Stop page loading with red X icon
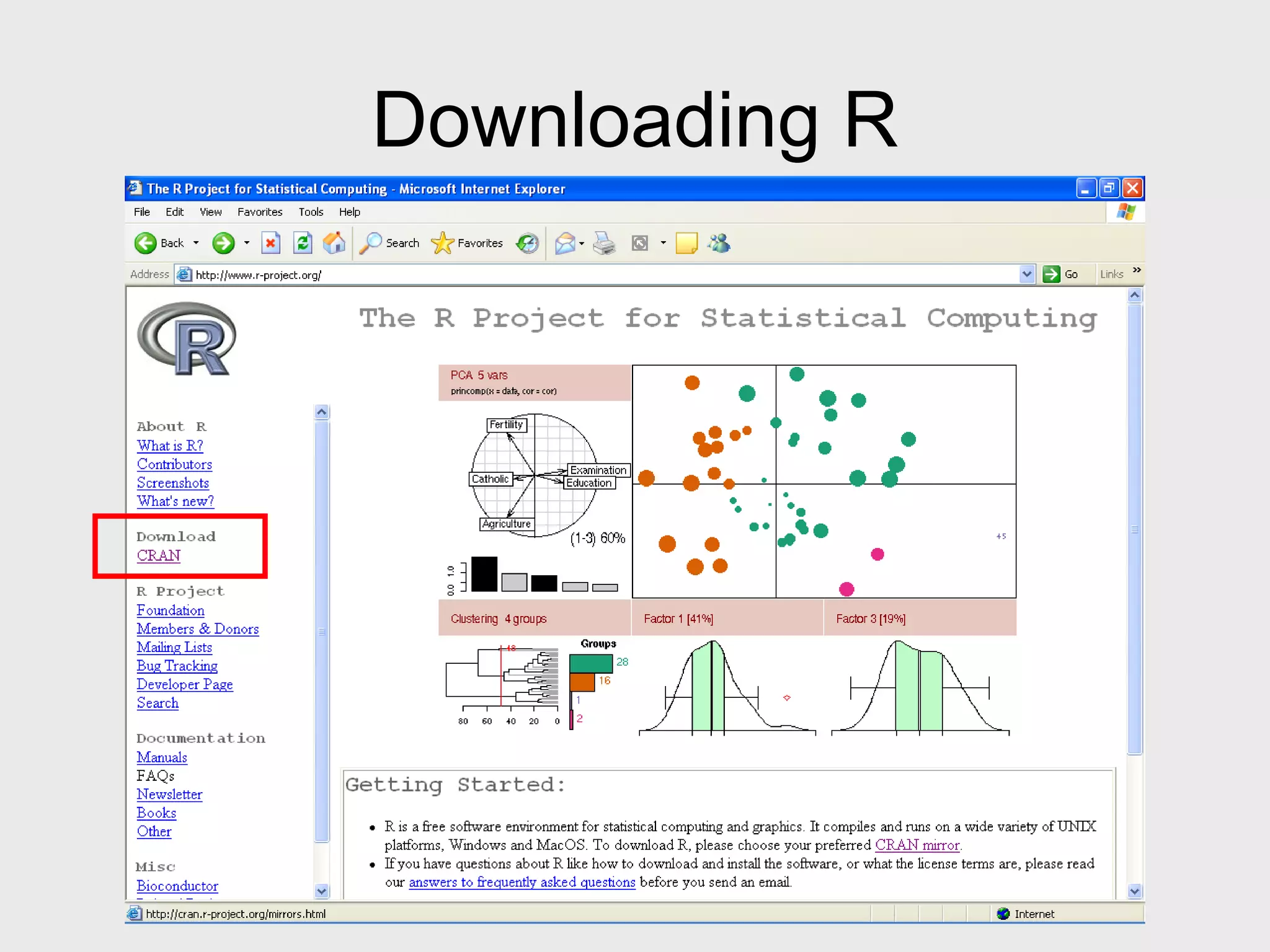Screen dimensions: 1270x952 270,243
